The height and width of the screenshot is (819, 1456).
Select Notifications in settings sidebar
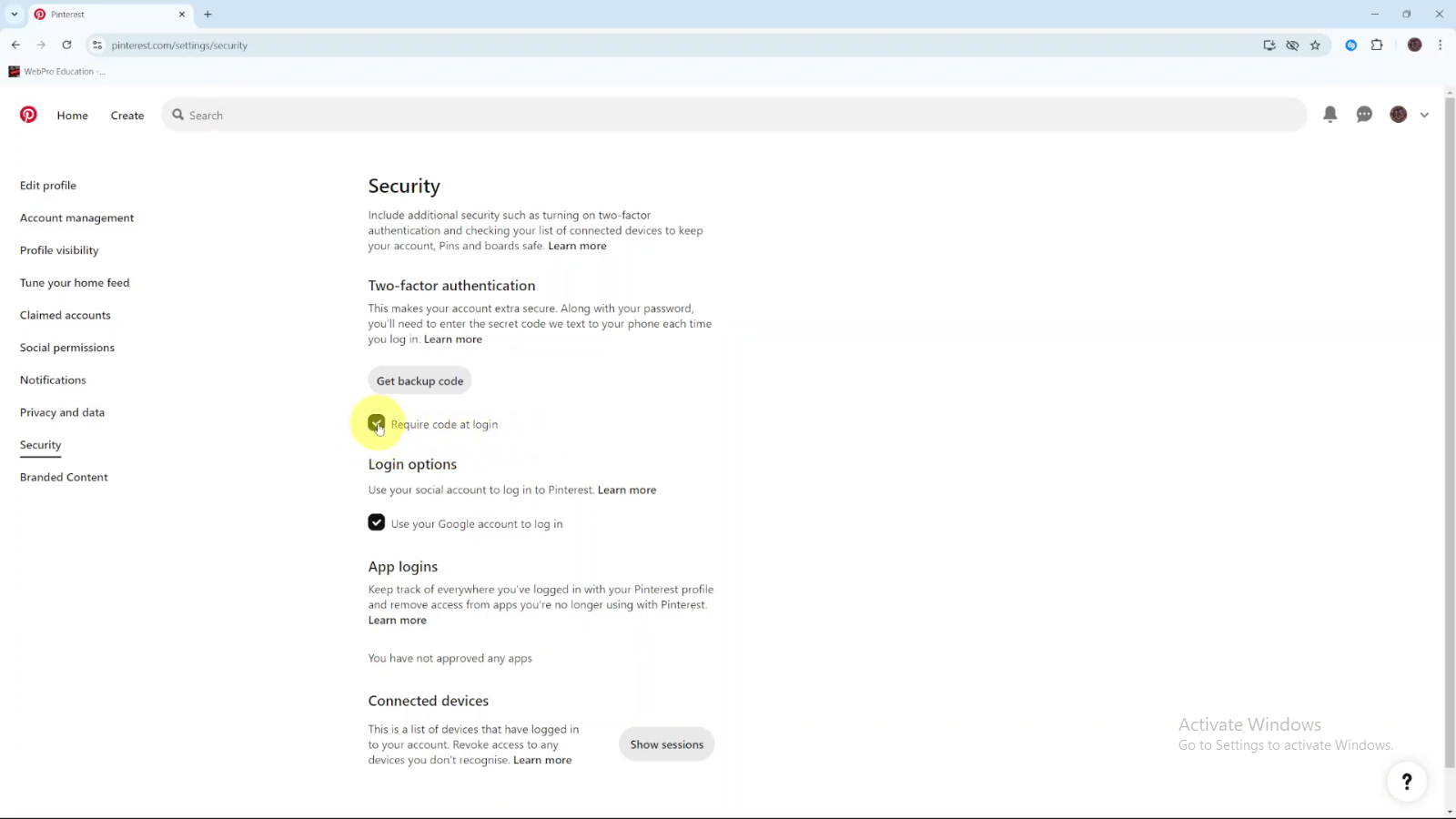click(53, 380)
